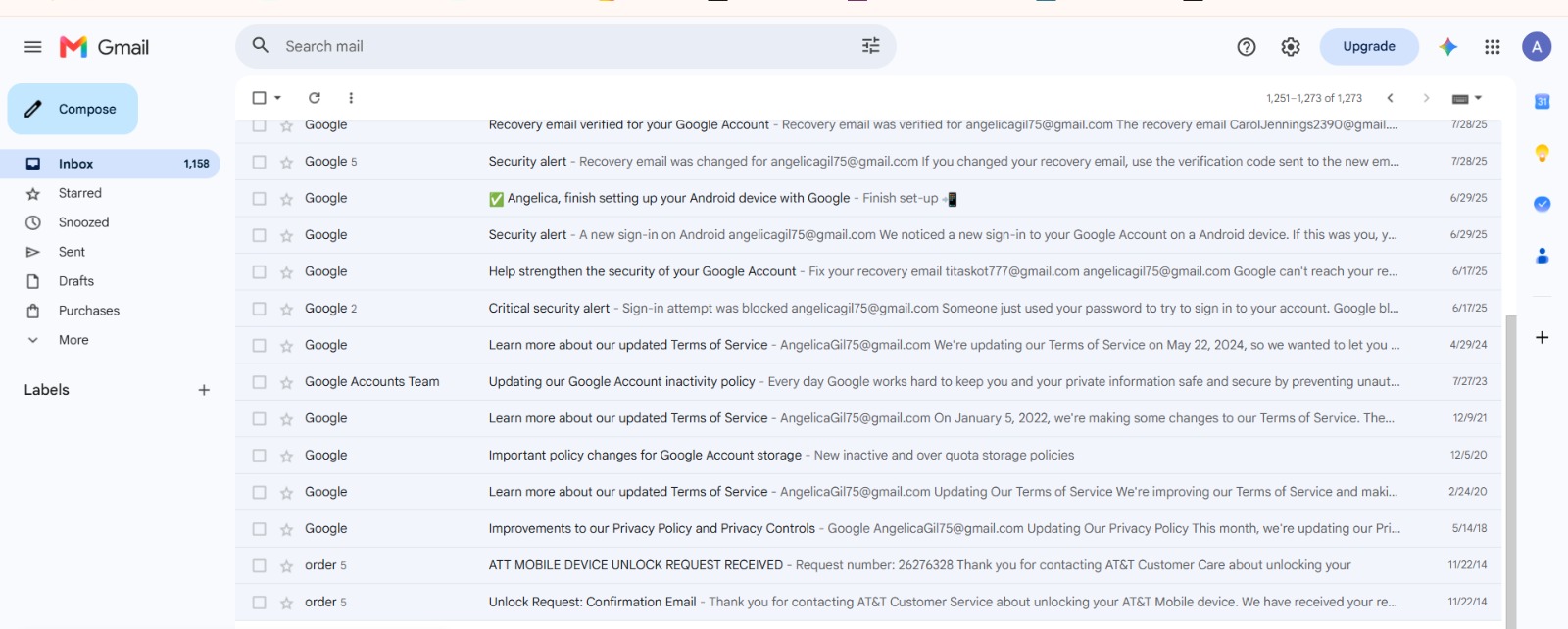
Task: Open ATT MOBILE DEVICE UNLOCK REQUEST RECEIVED email
Action: click(x=868, y=565)
